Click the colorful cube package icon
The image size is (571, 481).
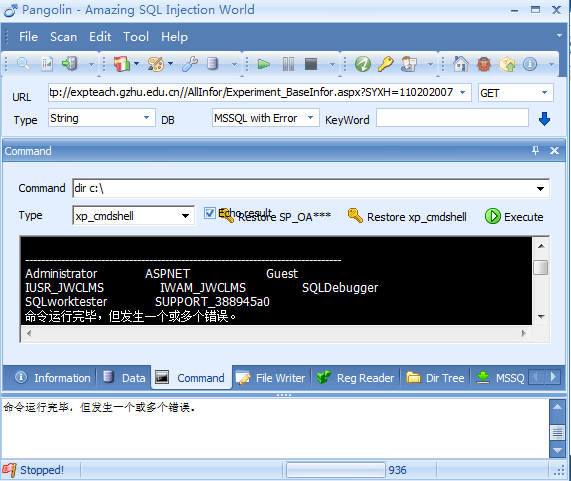coord(122,64)
